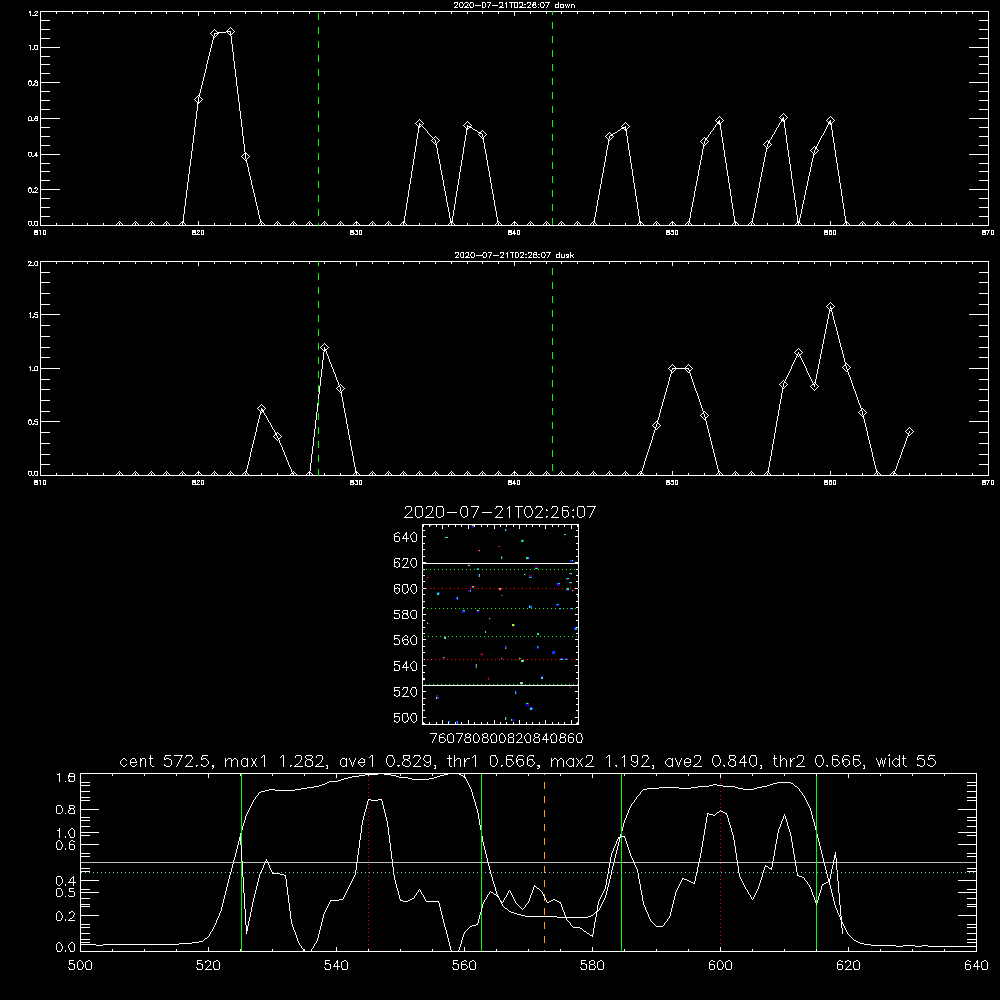The height and width of the screenshot is (1000, 1000).
Task: Select the image panel title '2020-07-21T02:26:07'
Action: coord(500,513)
